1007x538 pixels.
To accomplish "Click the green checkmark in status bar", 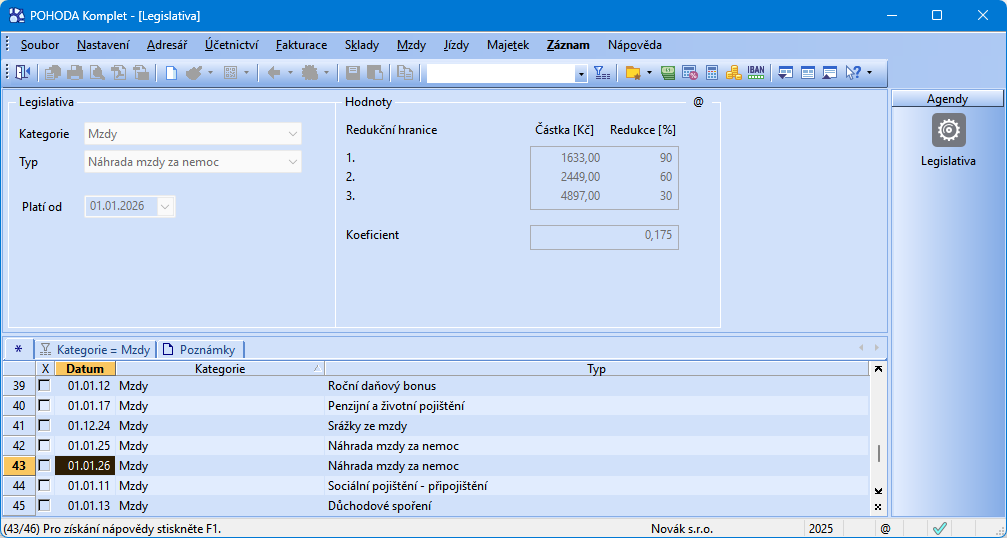I will [x=939, y=528].
